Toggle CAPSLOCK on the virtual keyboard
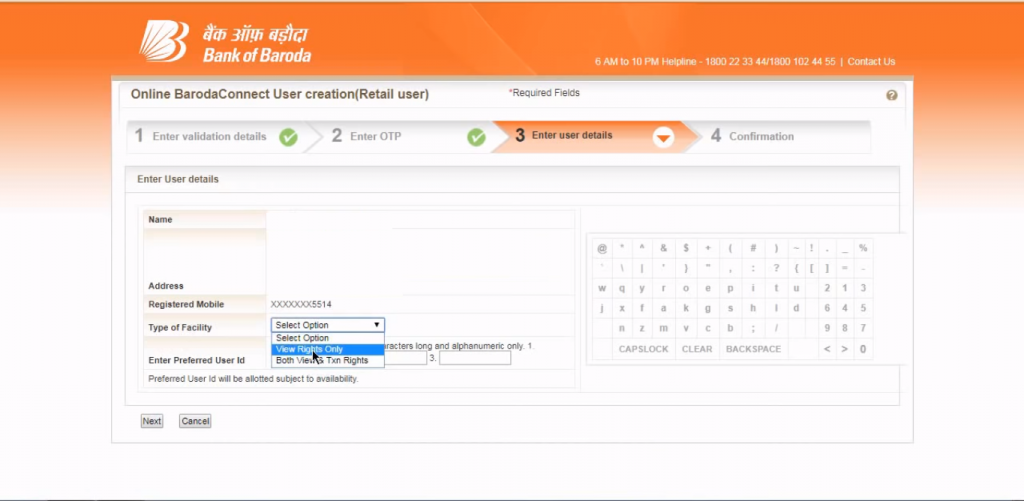1024x501 pixels. point(644,349)
